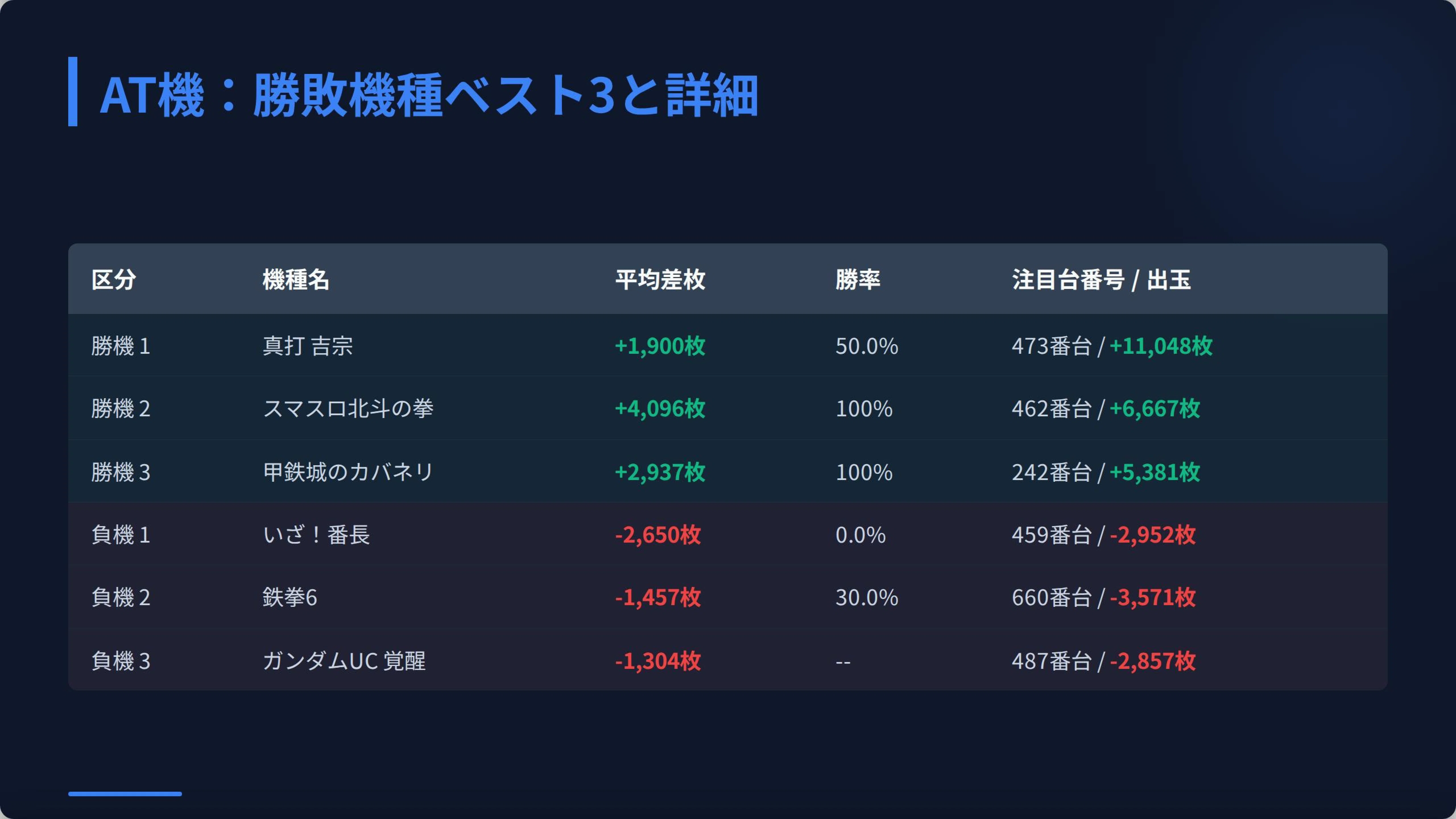The height and width of the screenshot is (819, 1456).
Task: Select the 機種名 column header
Action: (x=296, y=279)
